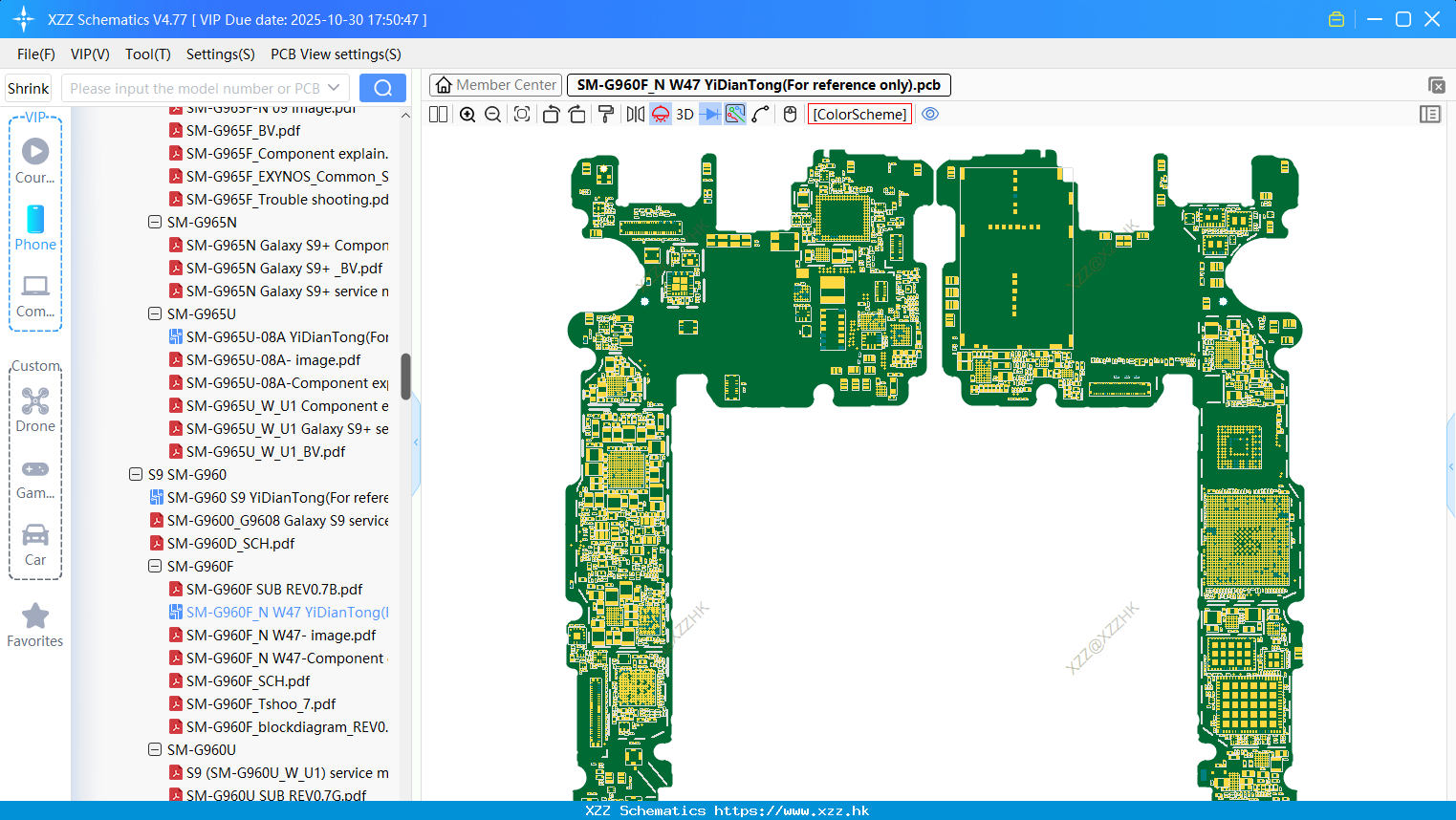The height and width of the screenshot is (820, 1456).
Task: Mirror-flip the PCB view
Action: pyautogui.click(x=635, y=114)
